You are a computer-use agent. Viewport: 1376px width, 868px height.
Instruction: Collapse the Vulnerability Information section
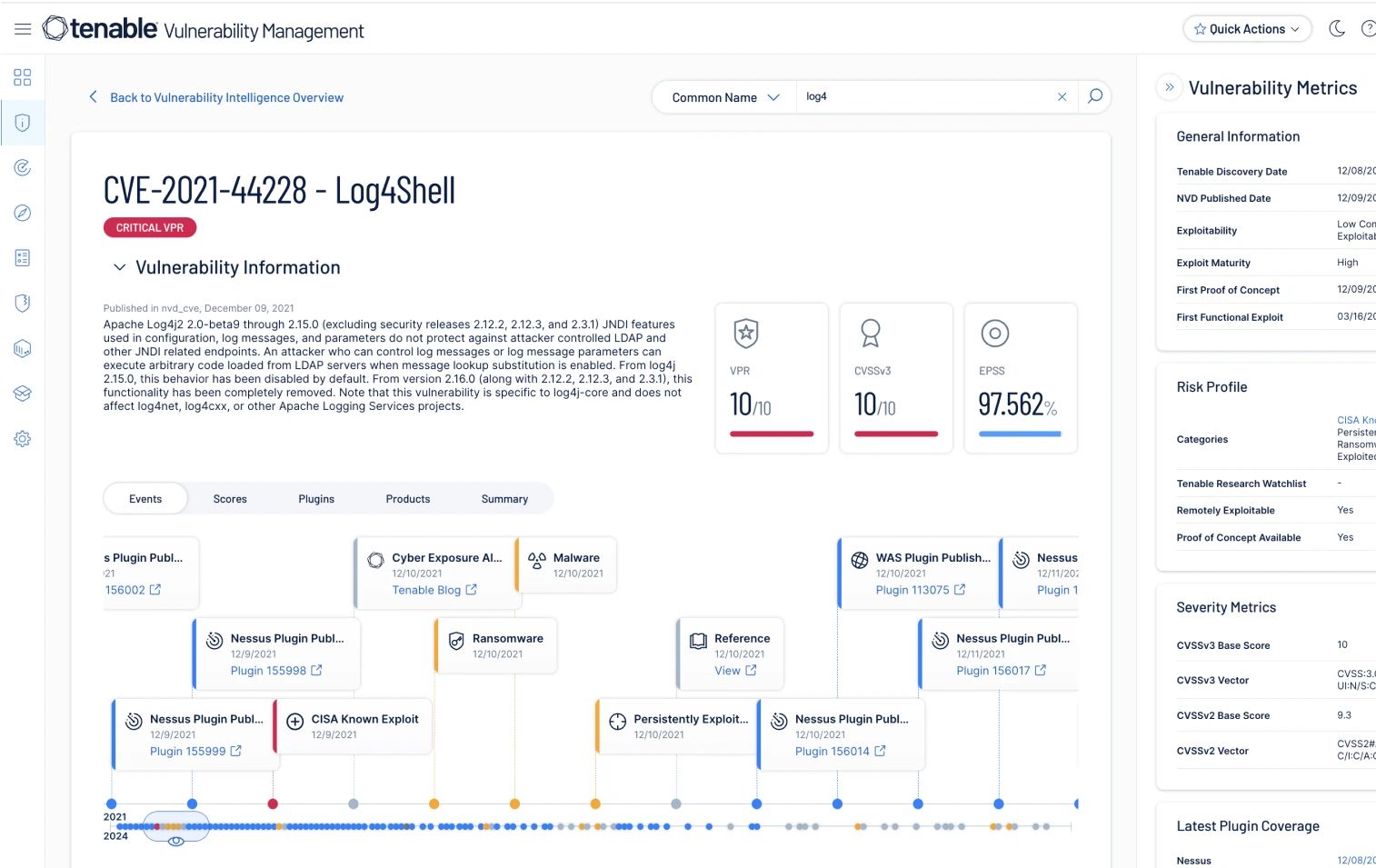pyautogui.click(x=119, y=267)
